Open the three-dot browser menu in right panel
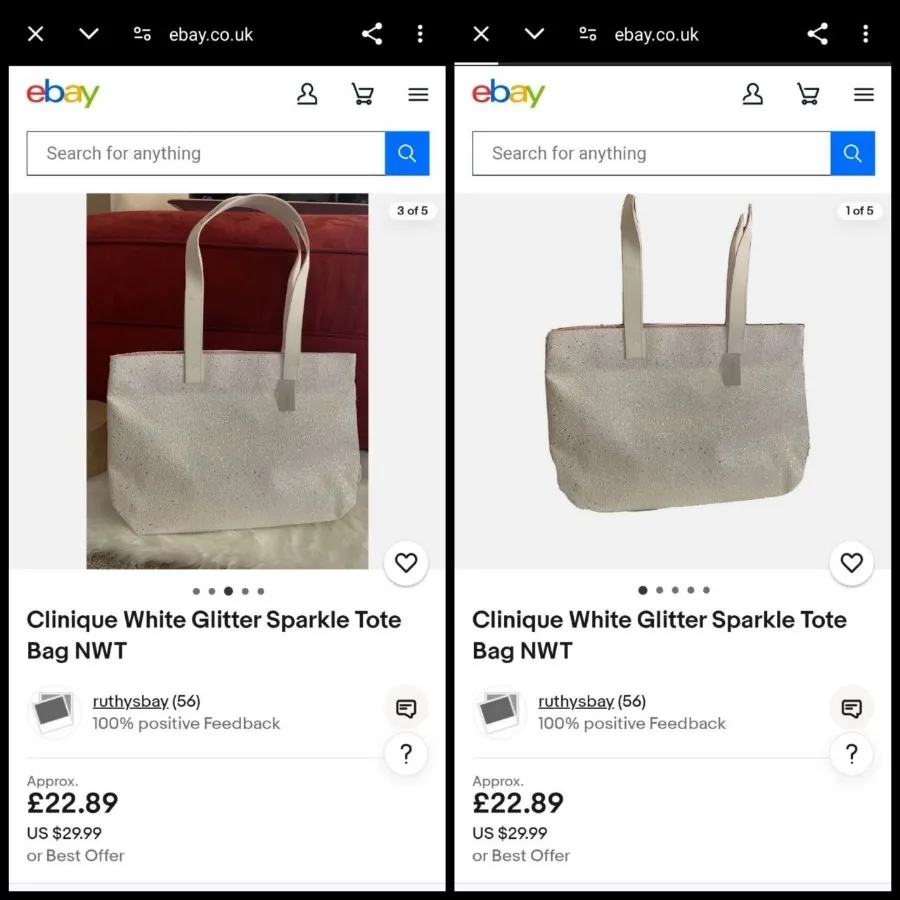The width and height of the screenshot is (900, 900). (865, 34)
